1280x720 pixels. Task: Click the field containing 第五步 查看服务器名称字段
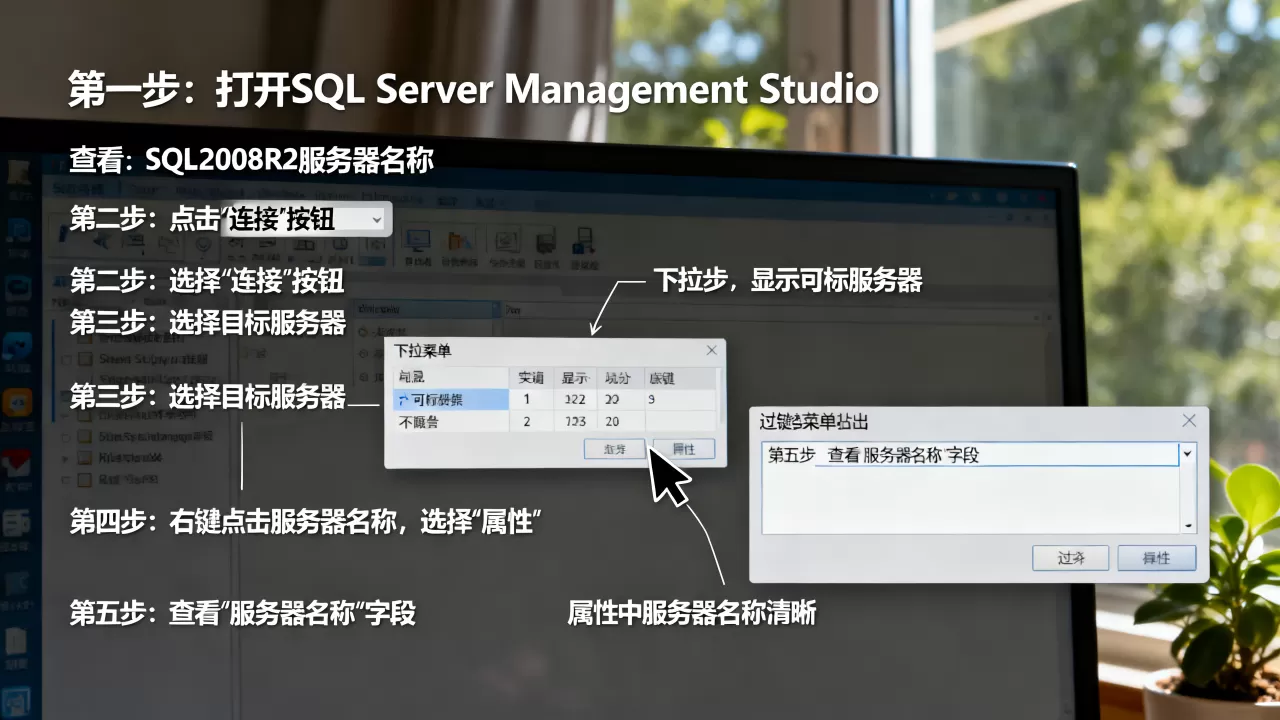click(971, 455)
